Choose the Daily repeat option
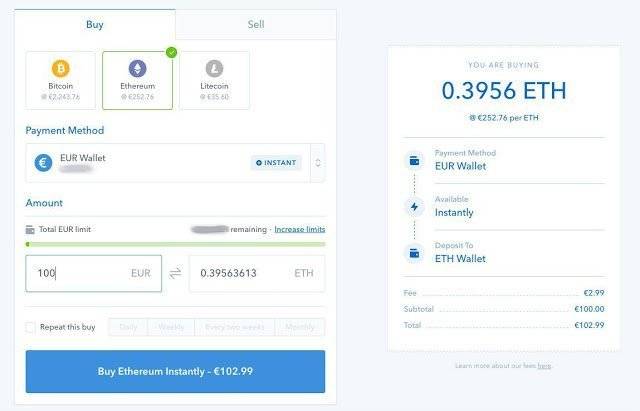This screenshot has height=411, width=640. [128, 327]
